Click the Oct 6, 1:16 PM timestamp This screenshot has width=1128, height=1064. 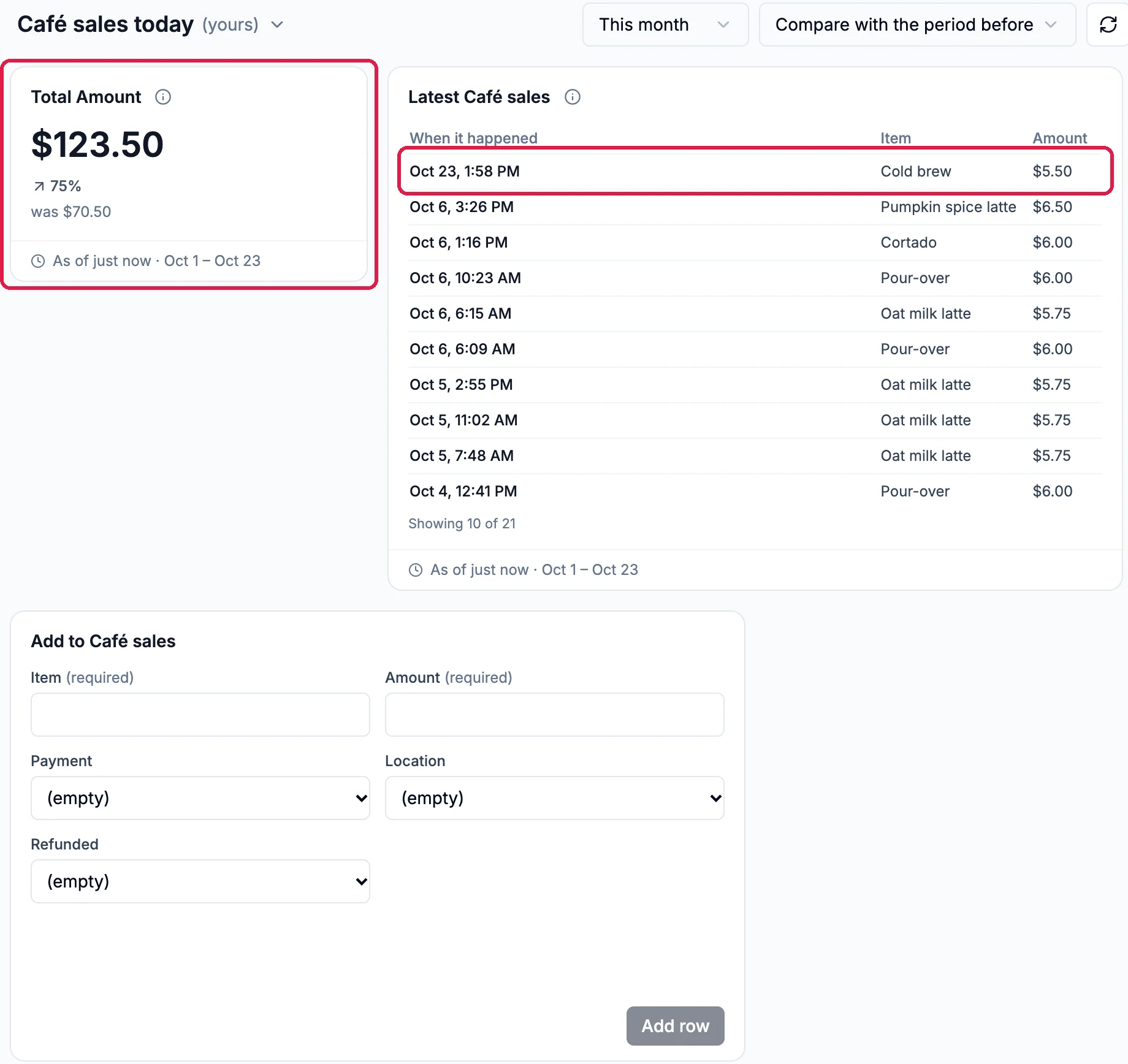point(459,243)
